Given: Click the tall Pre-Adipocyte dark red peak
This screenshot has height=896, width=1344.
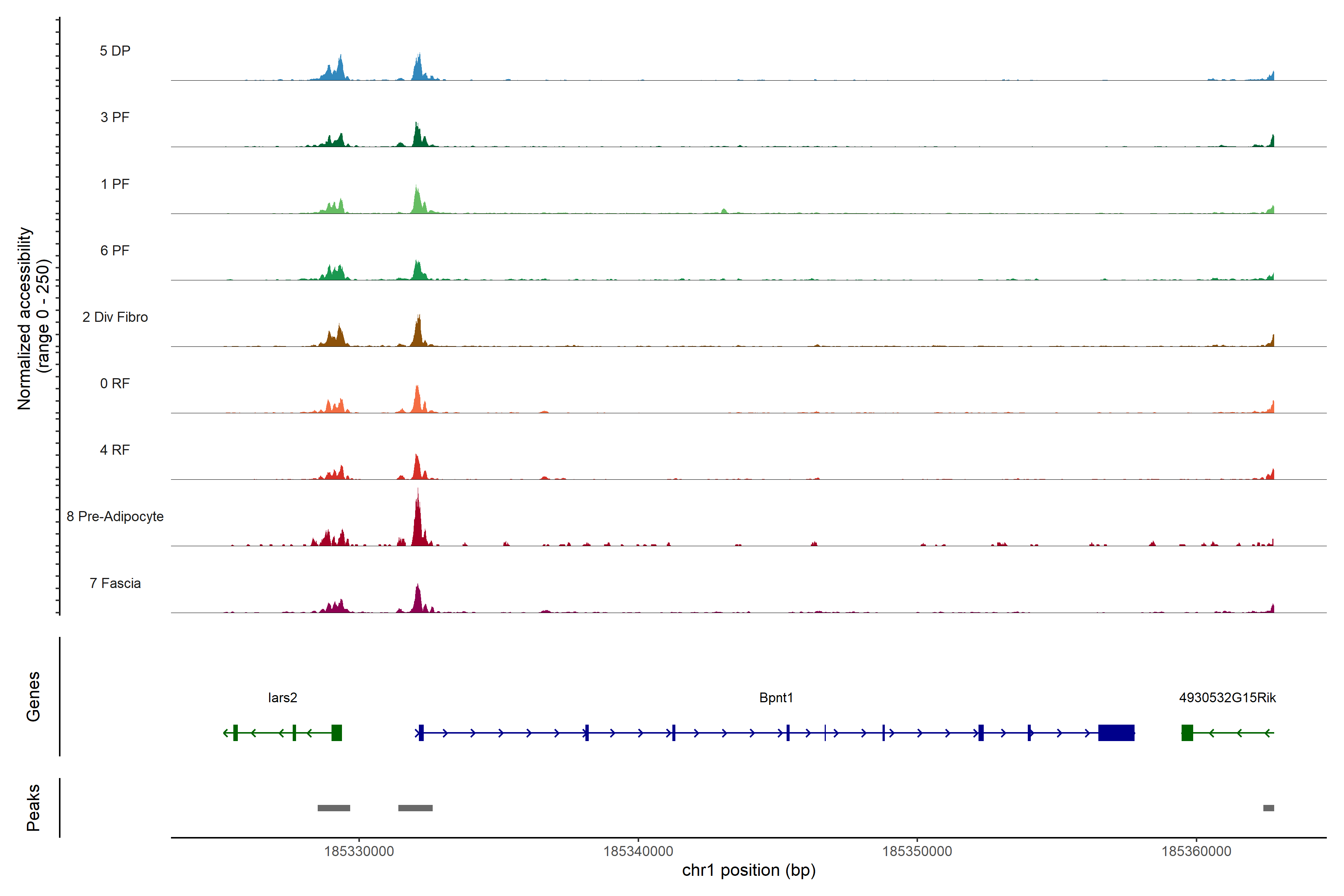Looking at the screenshot, I should pos(418,523).
